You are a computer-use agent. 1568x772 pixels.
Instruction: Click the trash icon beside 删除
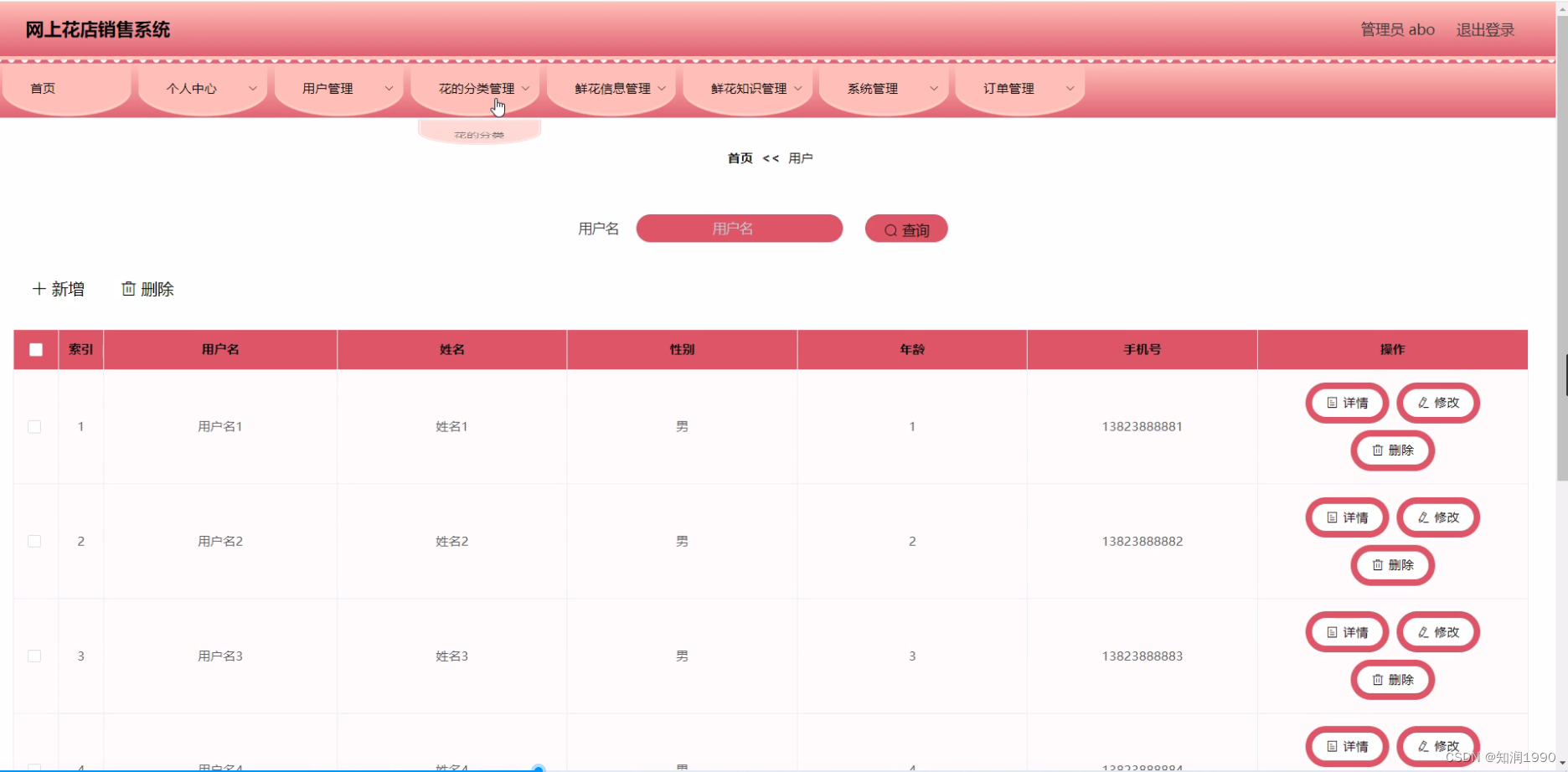coord(127,288)
